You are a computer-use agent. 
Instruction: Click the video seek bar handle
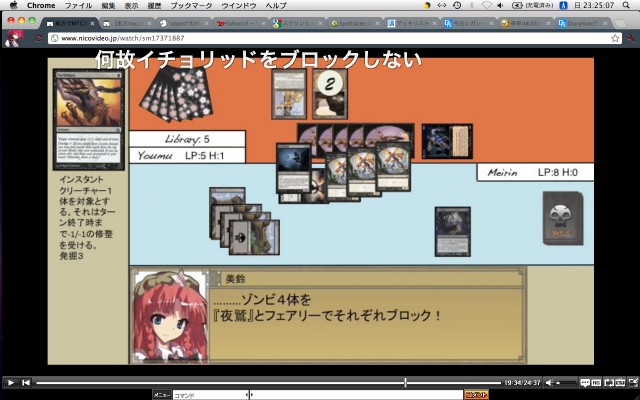tap(405, 382)
